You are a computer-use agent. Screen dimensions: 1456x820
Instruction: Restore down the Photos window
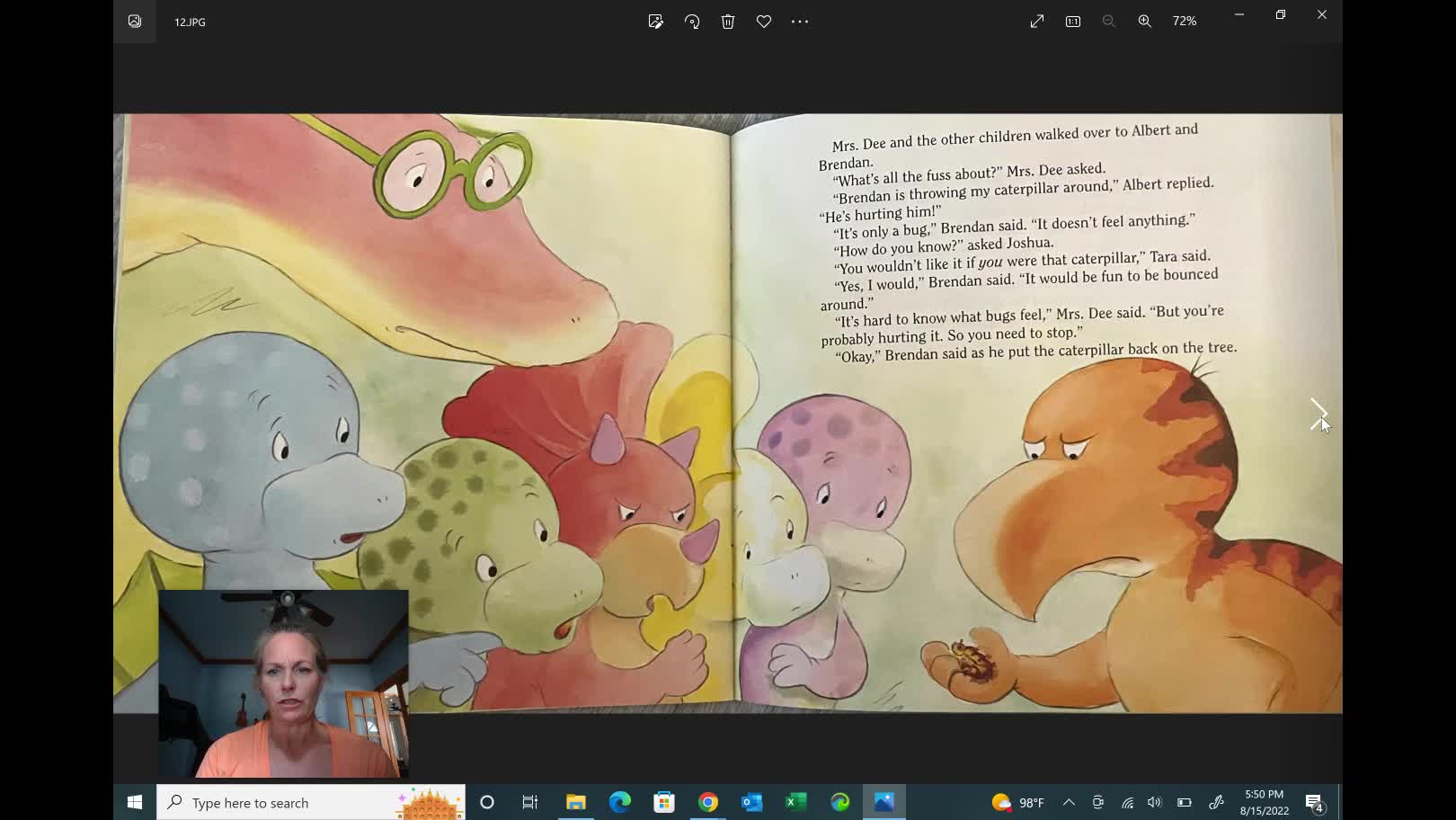pyautogui.click(x=1281, y=14)
